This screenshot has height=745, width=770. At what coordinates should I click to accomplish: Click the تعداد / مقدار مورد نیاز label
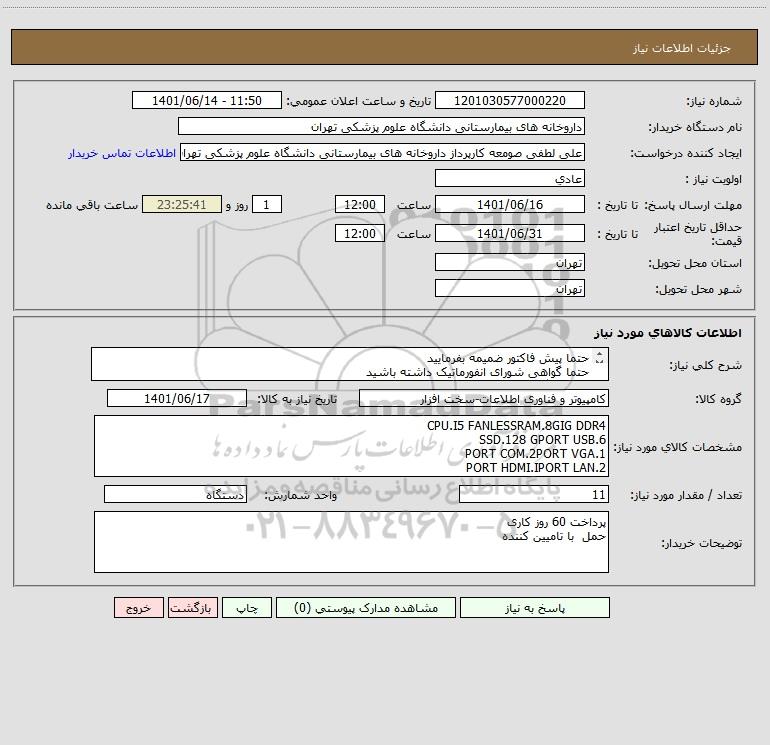point(686,495)
